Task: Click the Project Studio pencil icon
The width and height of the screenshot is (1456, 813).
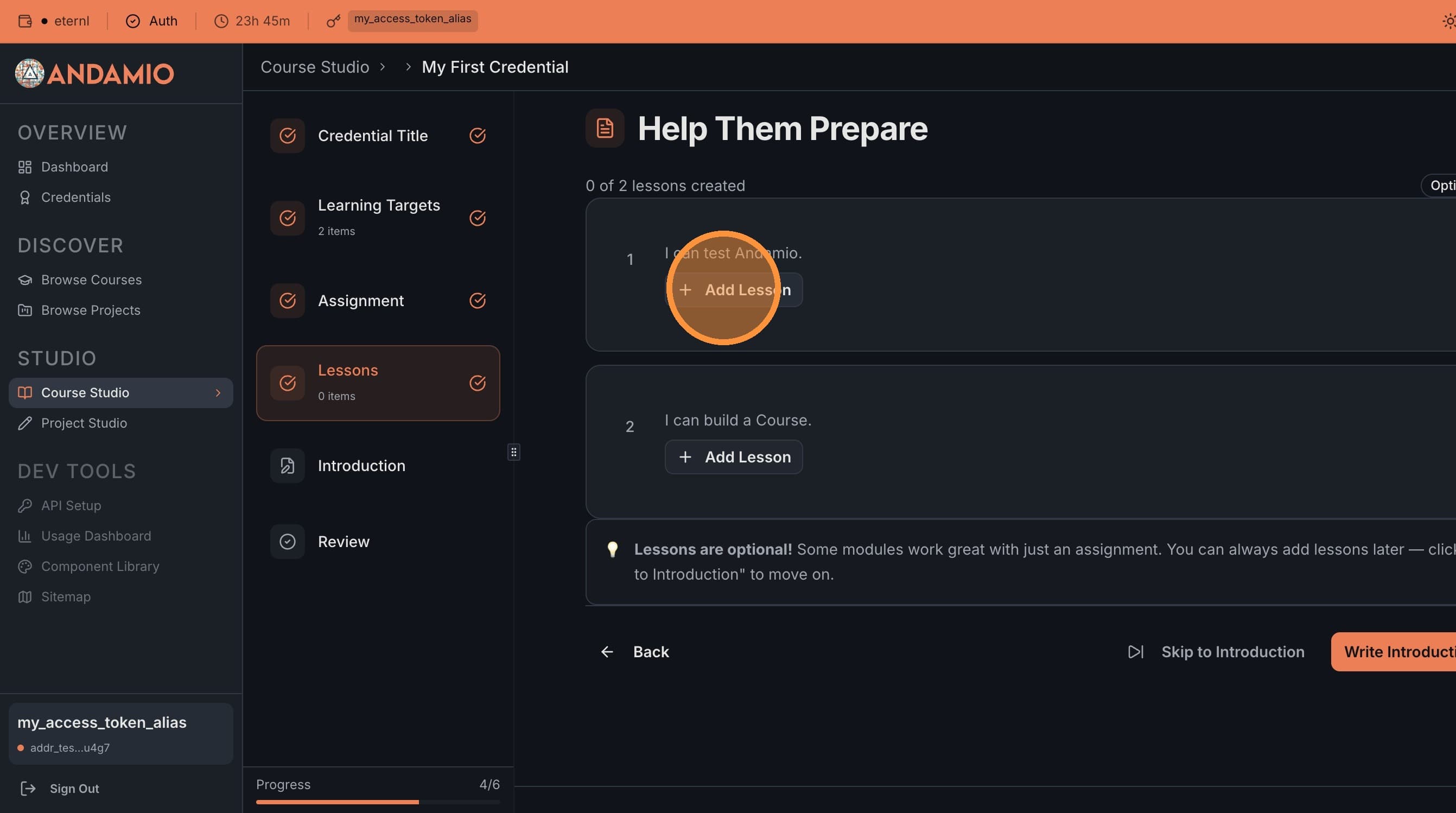Action: click(25, 423)
